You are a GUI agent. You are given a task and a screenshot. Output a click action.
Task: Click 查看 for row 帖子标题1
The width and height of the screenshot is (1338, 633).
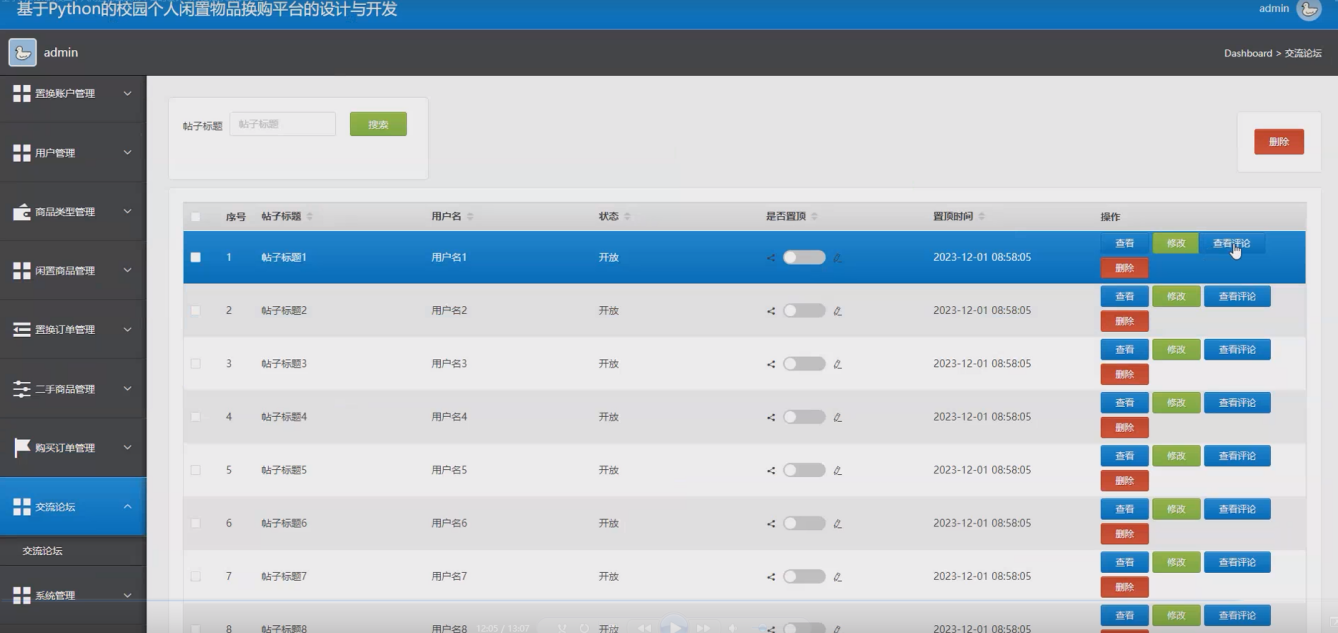point(1125,243)
